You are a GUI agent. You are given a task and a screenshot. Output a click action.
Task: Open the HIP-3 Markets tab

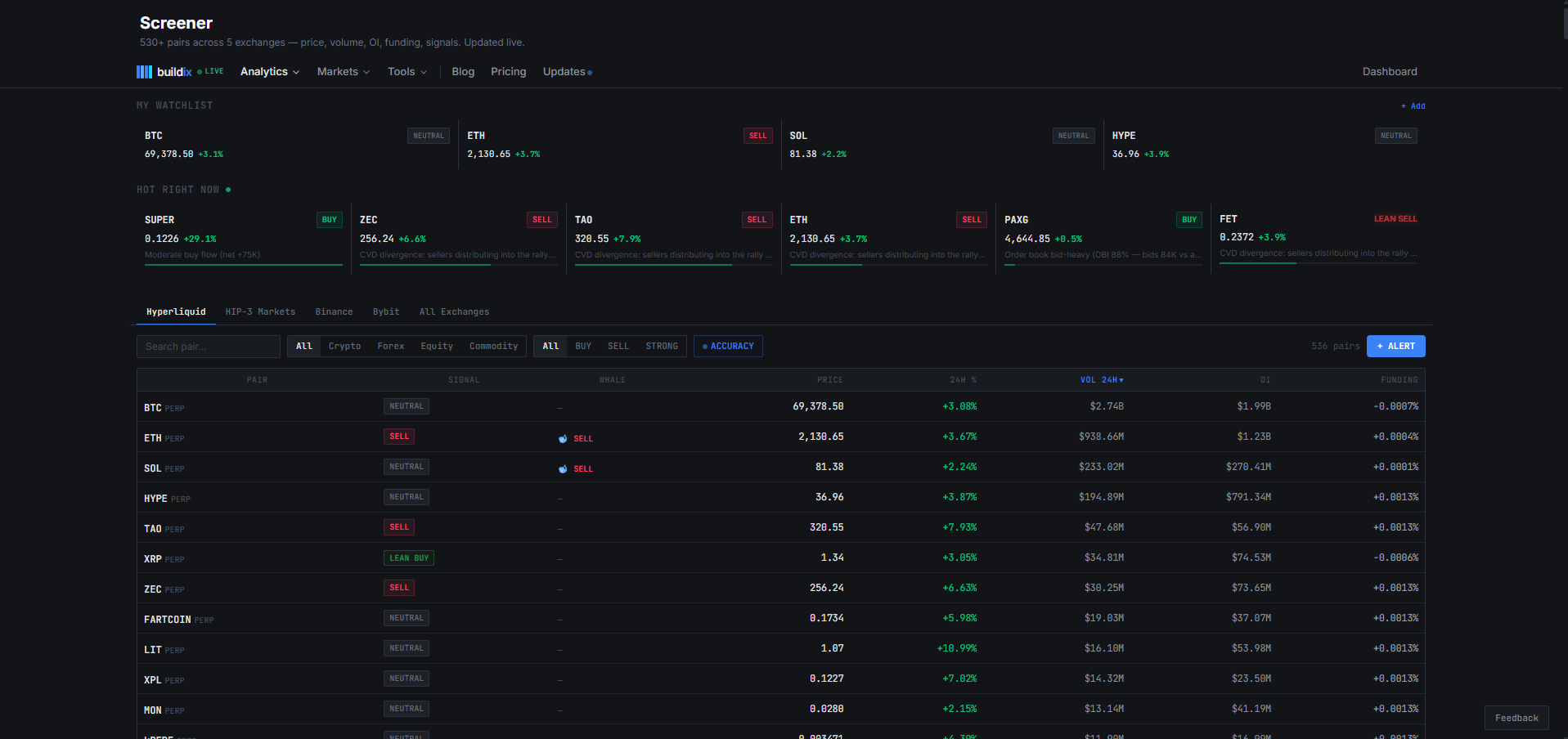[260, 312]
